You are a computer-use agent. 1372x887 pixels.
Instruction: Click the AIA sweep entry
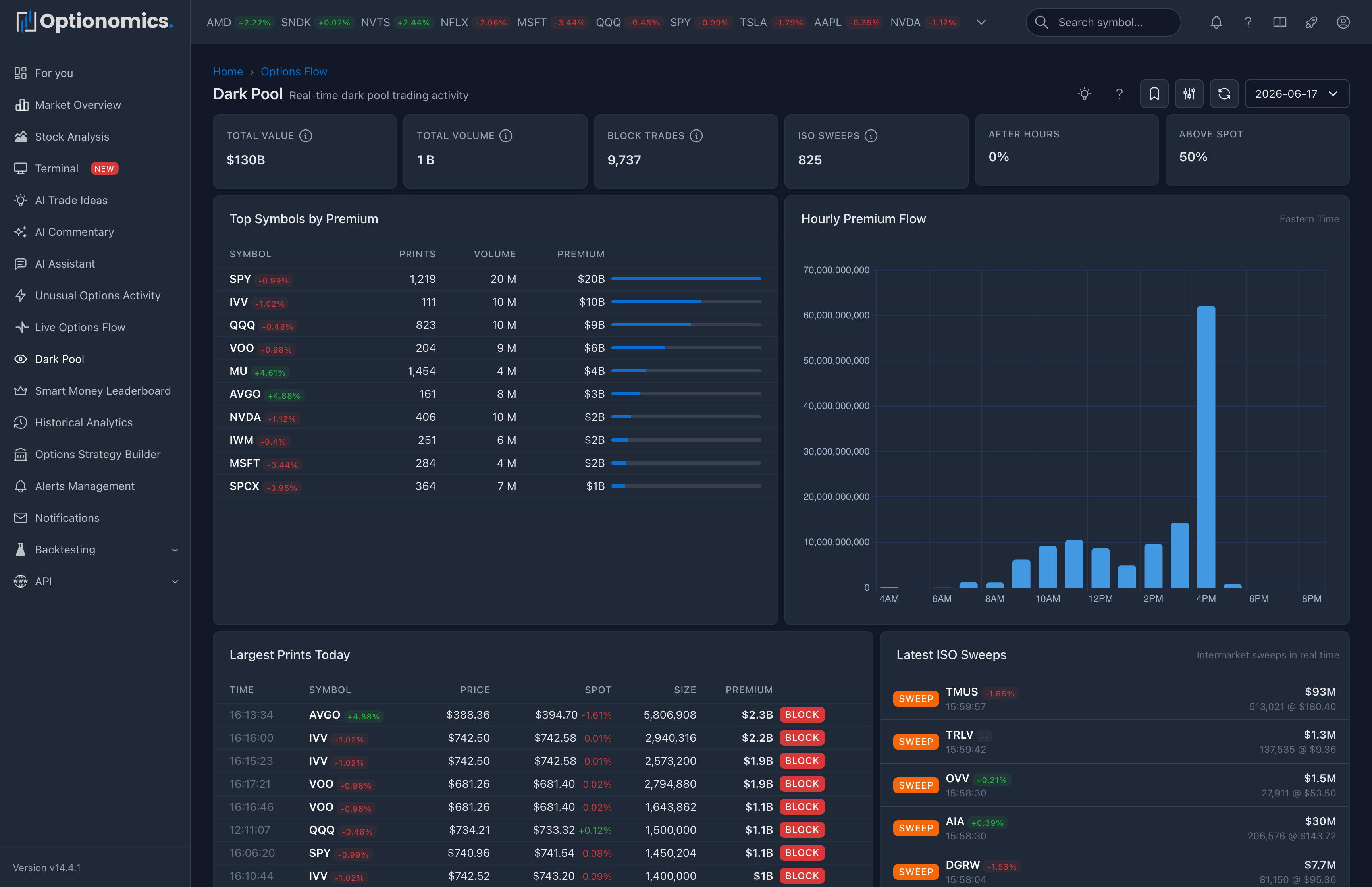tap(1114, 828)
